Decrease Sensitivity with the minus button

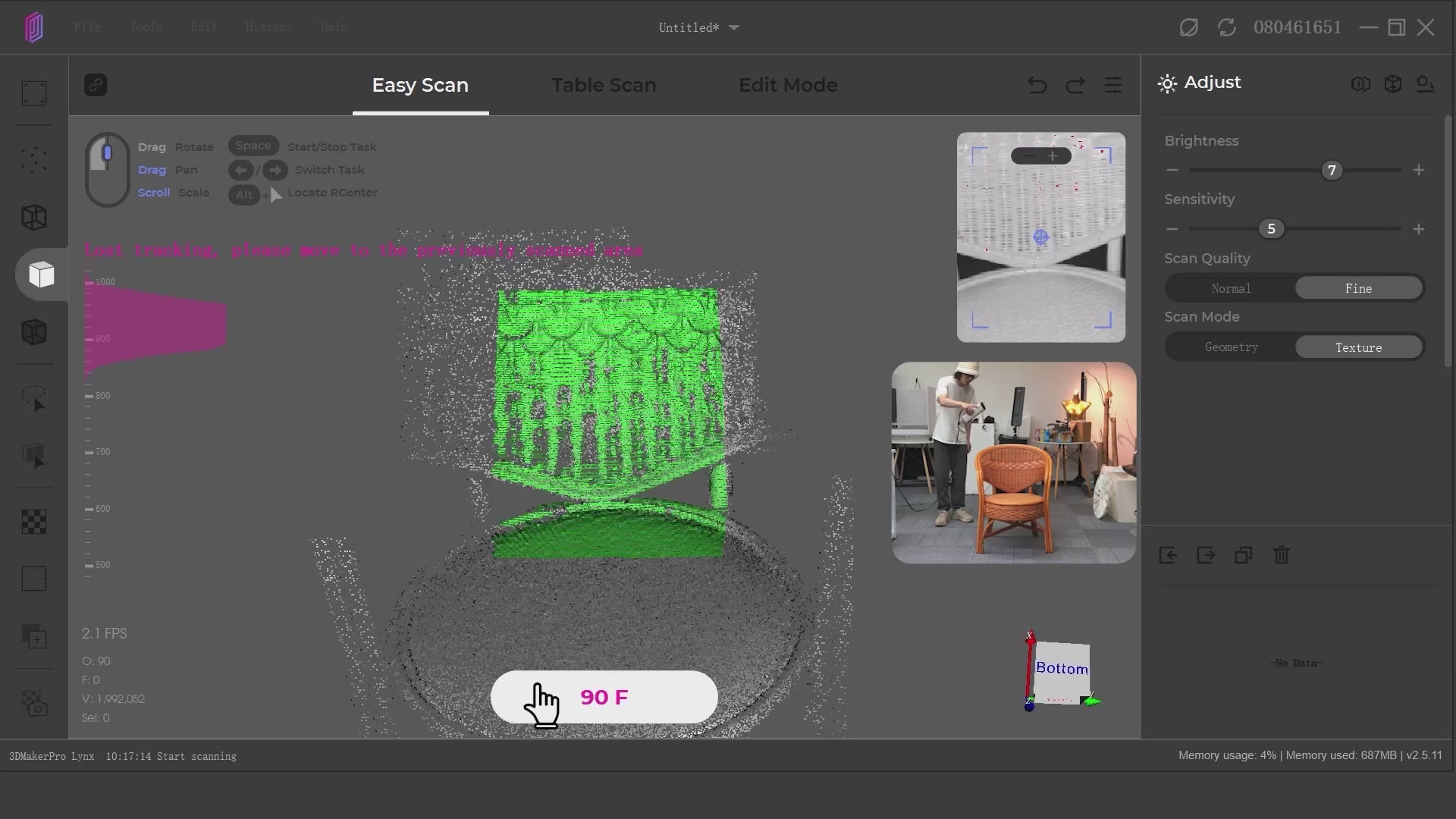tap(1172, 229)
